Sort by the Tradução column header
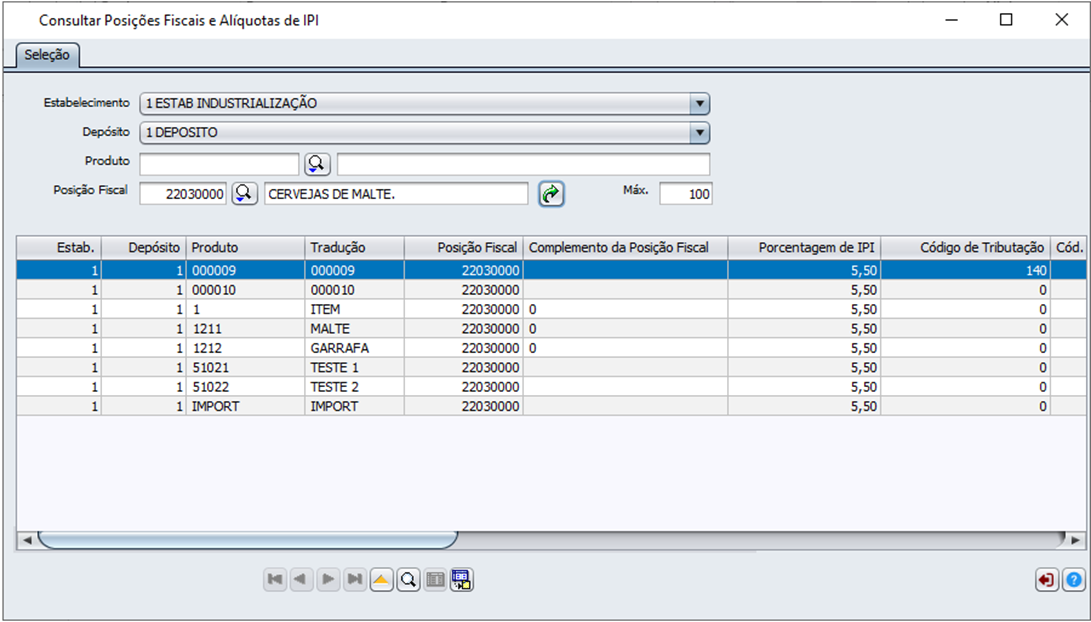 tap(354, 248)
